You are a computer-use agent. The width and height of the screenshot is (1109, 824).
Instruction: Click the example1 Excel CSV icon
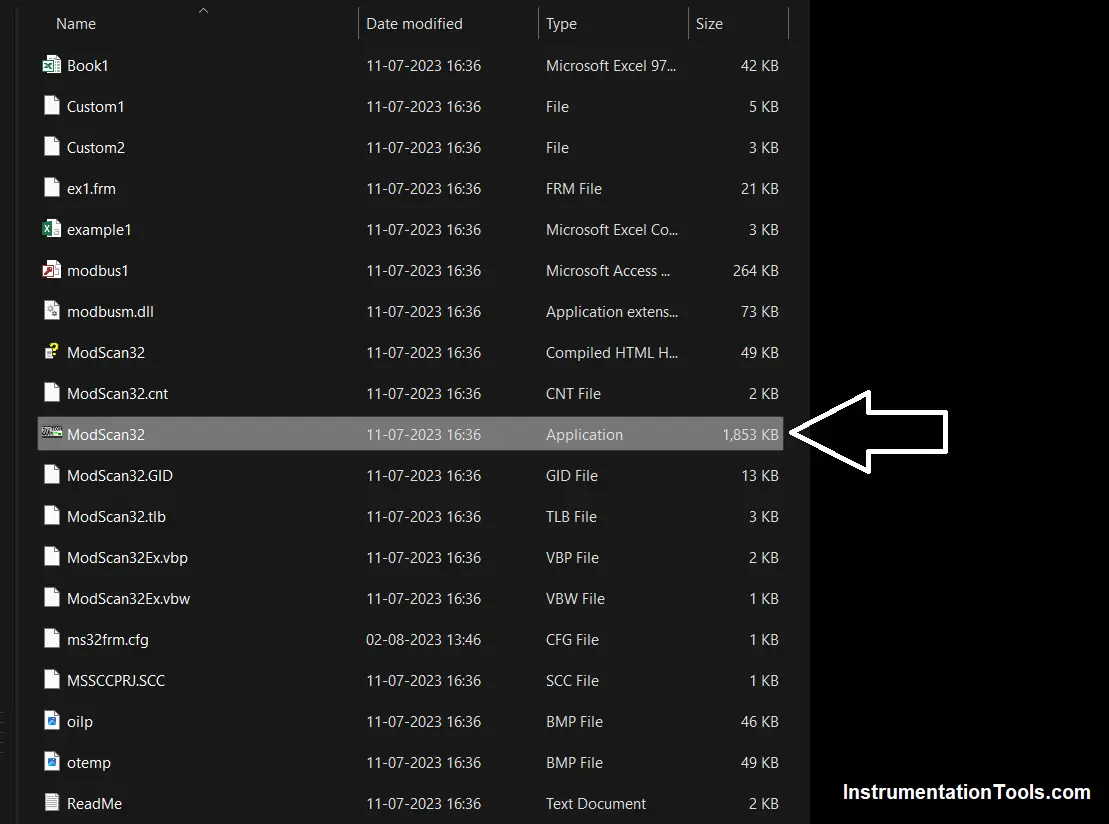(51, 229)
